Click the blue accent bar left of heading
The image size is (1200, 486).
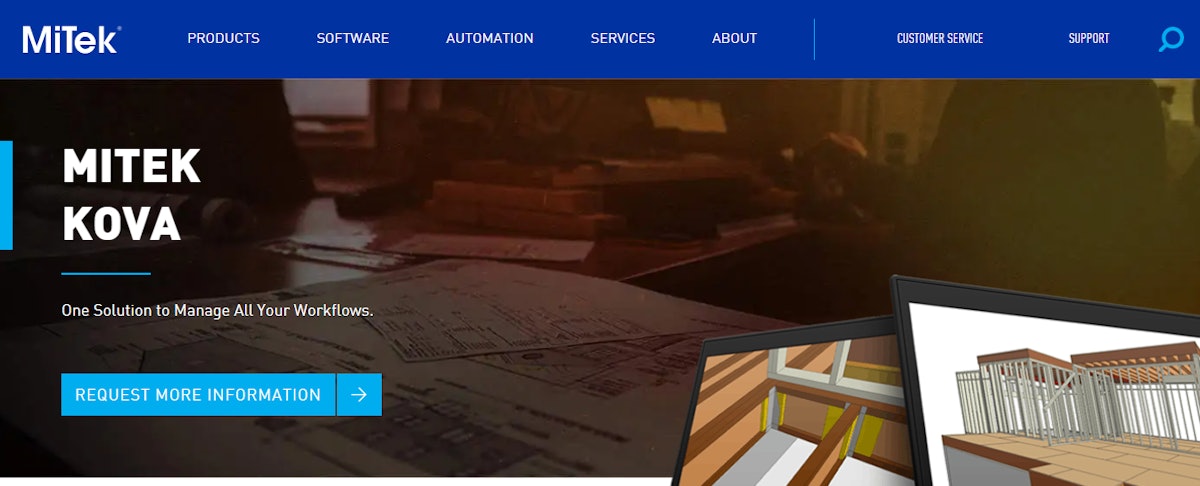tap(6, 195)
